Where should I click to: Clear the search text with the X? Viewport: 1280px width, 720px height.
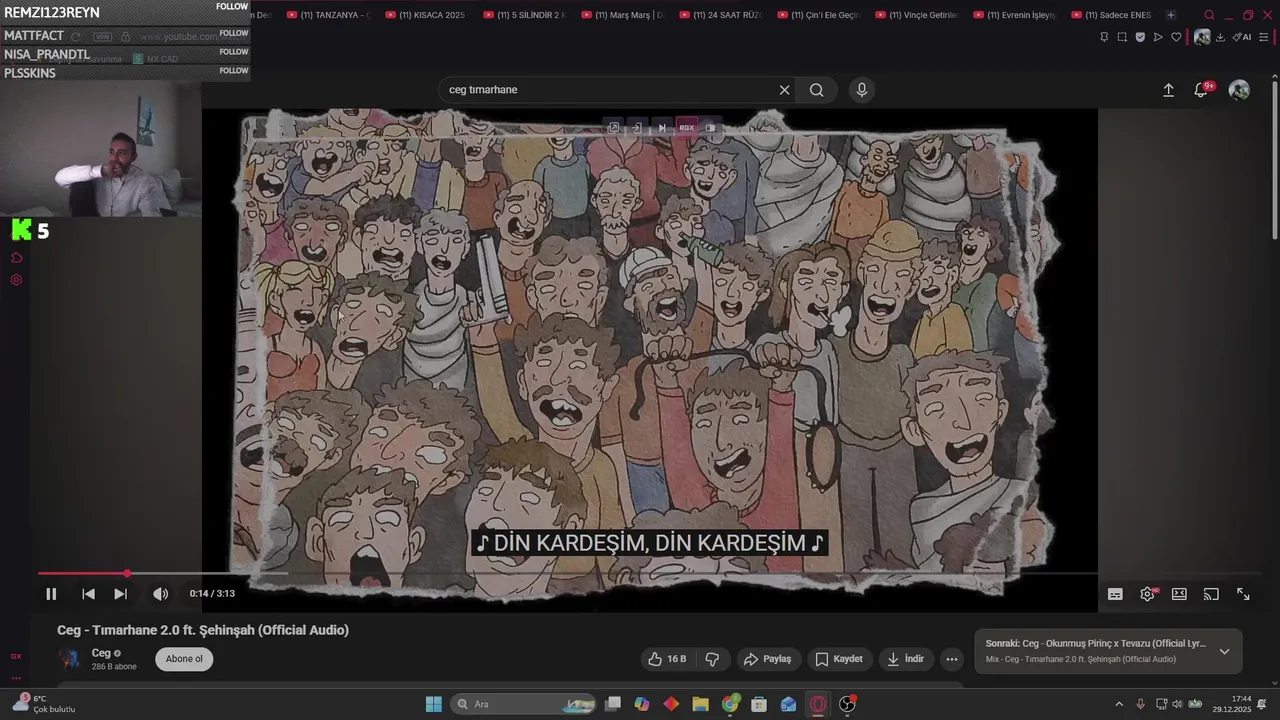[x=784, y=90]
